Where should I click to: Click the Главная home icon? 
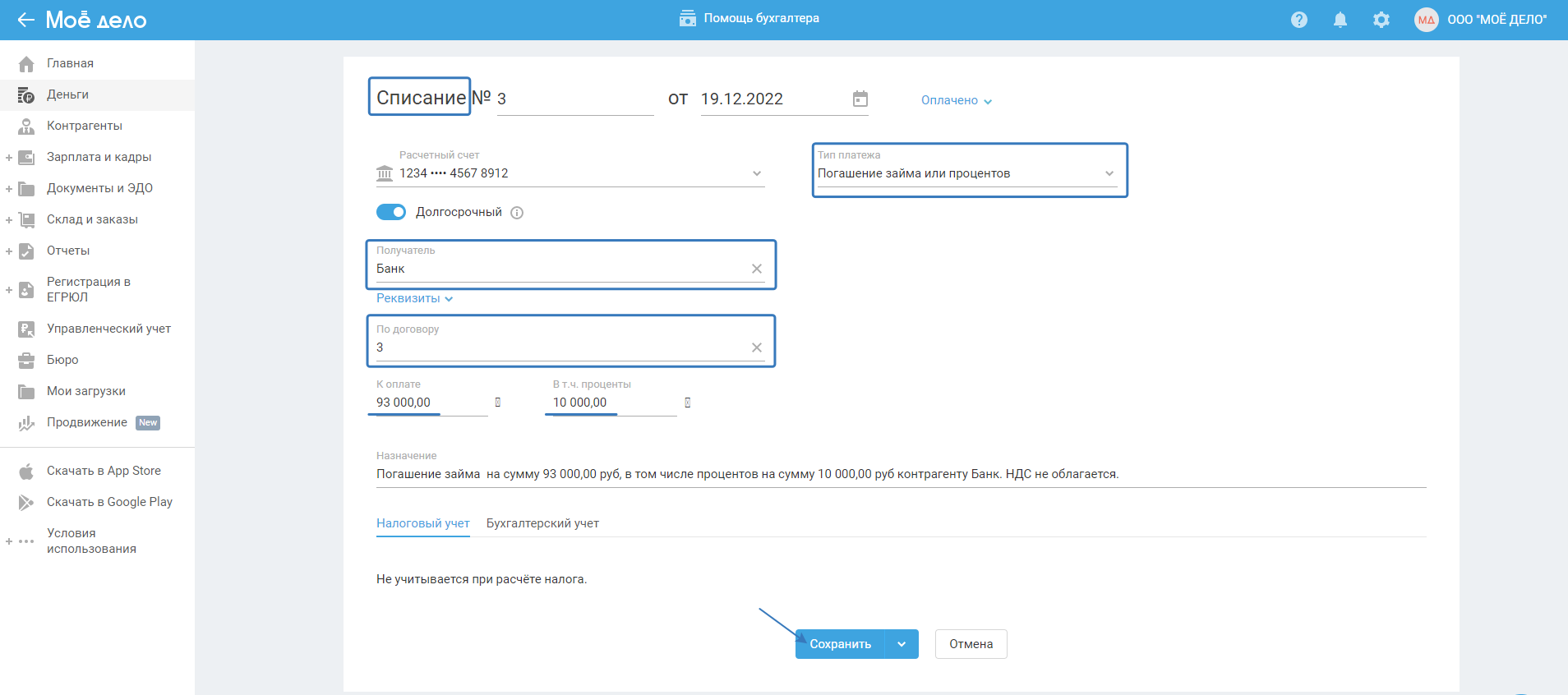pos(26,63)
